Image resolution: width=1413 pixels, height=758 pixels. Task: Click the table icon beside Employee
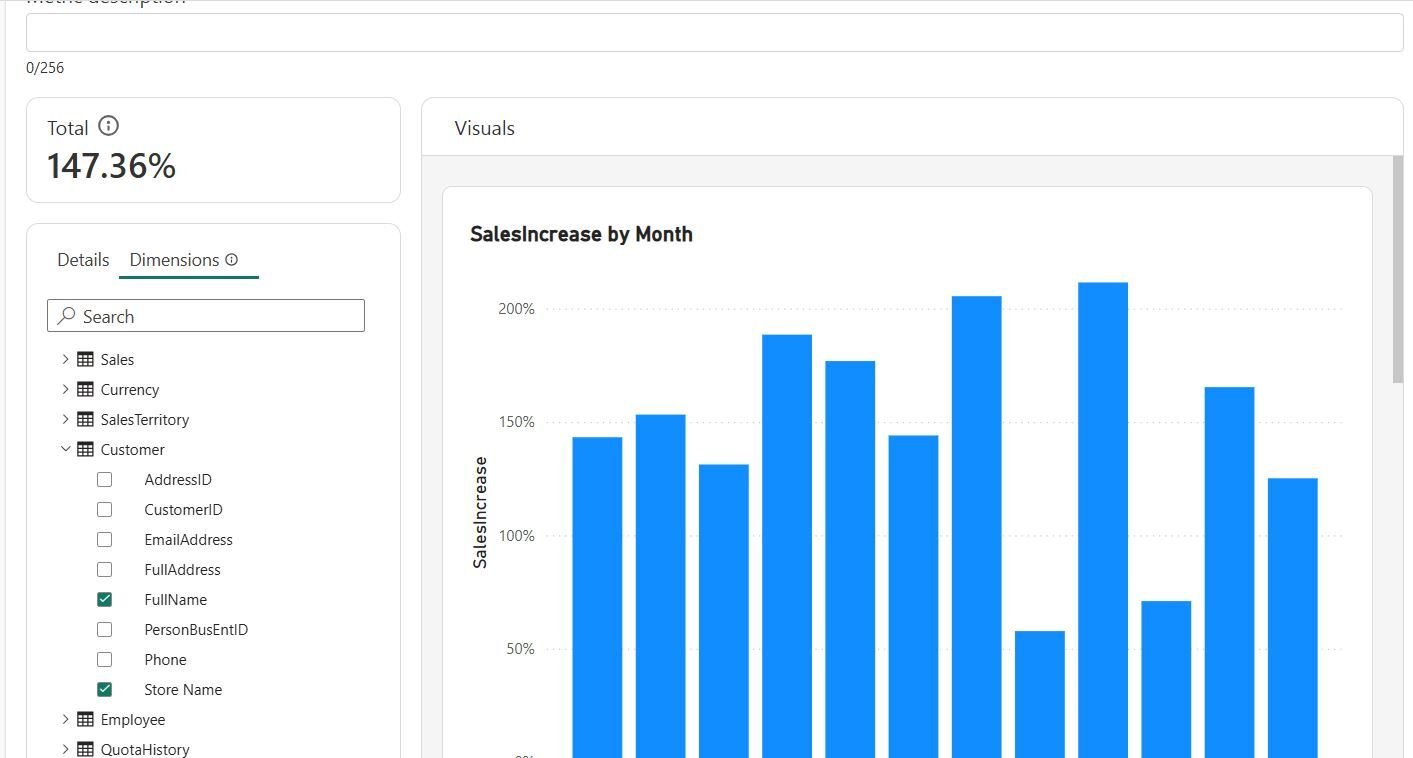tap(85, 719)
